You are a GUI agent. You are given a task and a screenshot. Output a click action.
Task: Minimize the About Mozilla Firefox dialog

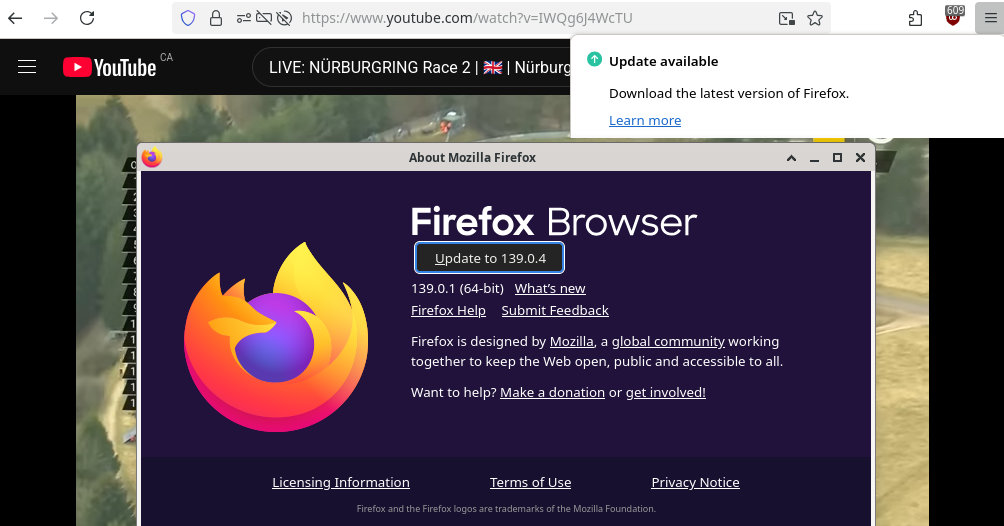coord(814,158)
